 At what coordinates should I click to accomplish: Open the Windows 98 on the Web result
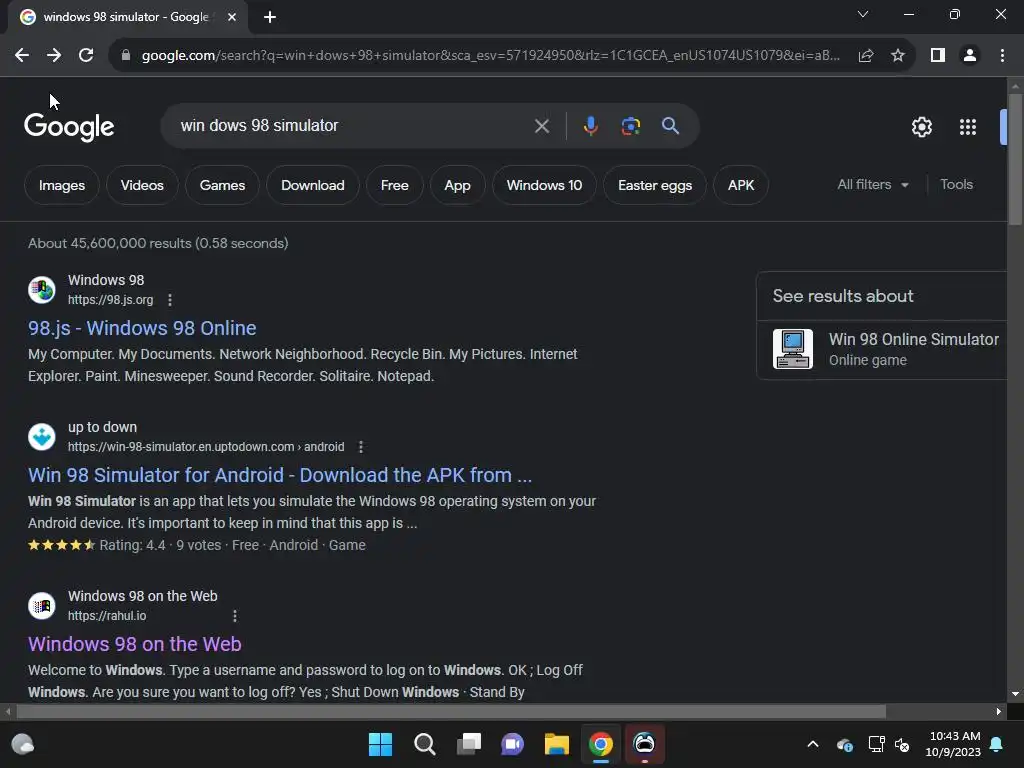135,645
